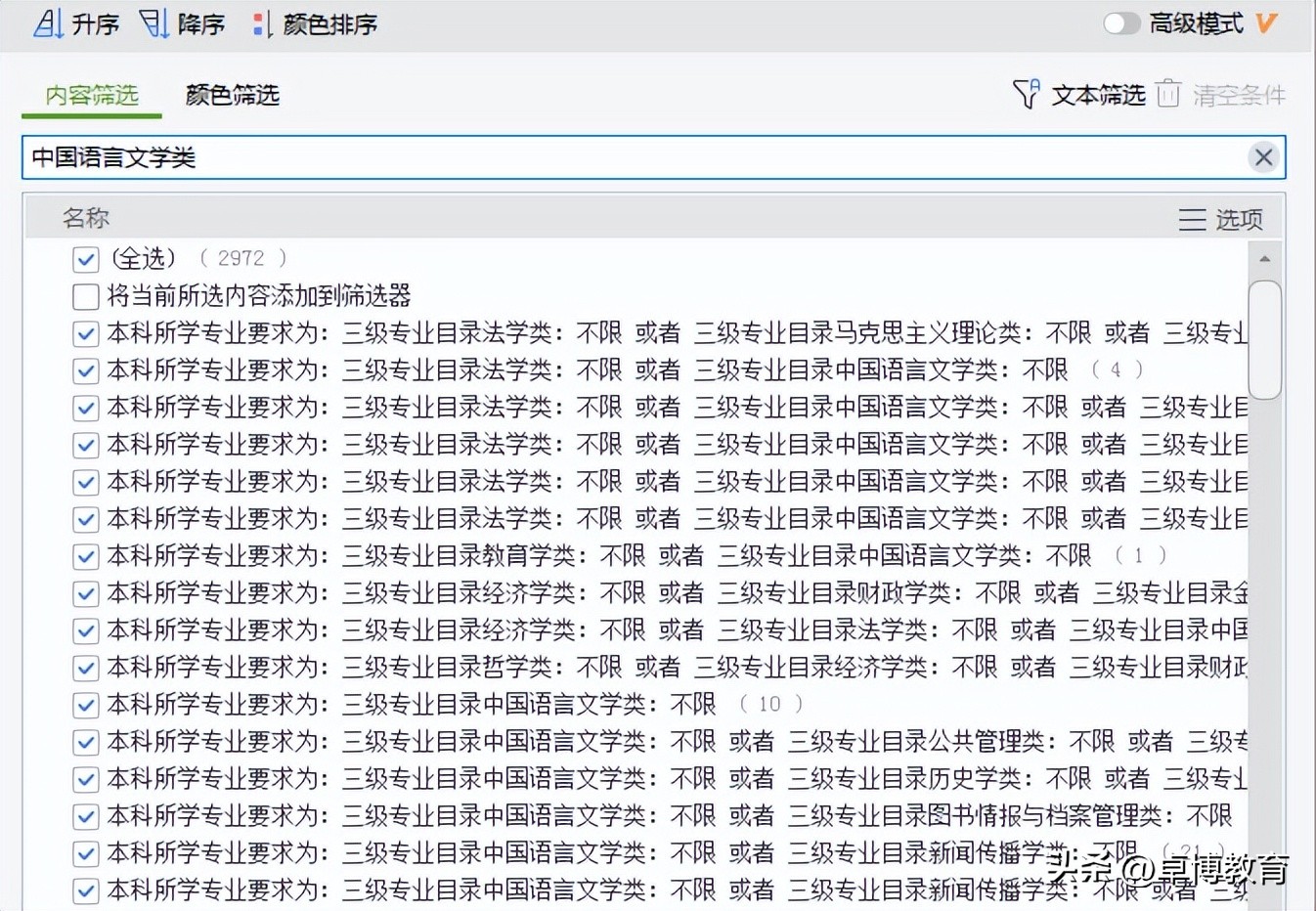Viewport: 1316px width, 911px height.
Task: Clear the search box using the X icon
Action: pyautogui.click(x=1263, y=157)
